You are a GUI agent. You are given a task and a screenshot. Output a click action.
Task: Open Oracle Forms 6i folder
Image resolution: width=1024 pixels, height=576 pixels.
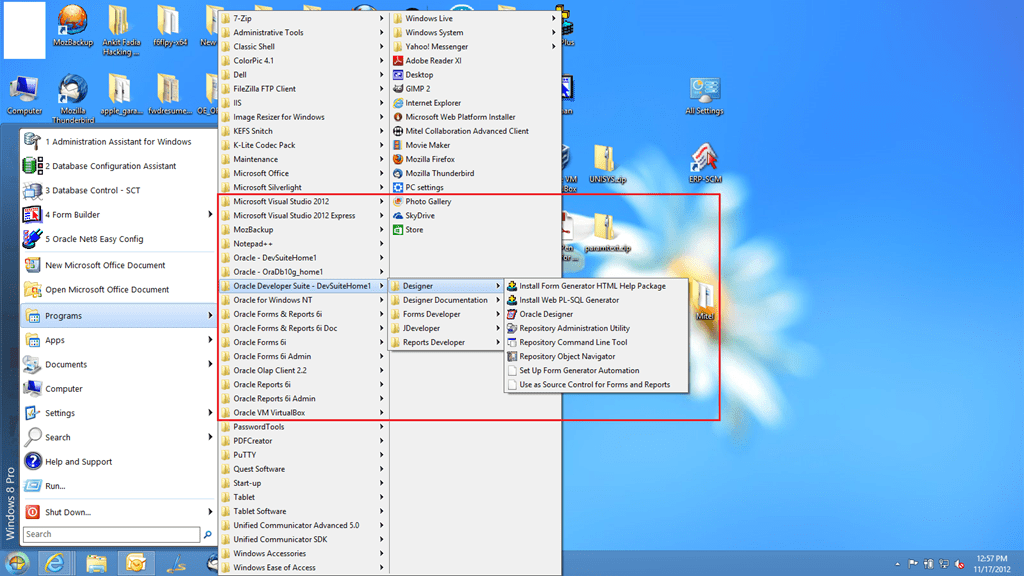click(x=303, y=342)
